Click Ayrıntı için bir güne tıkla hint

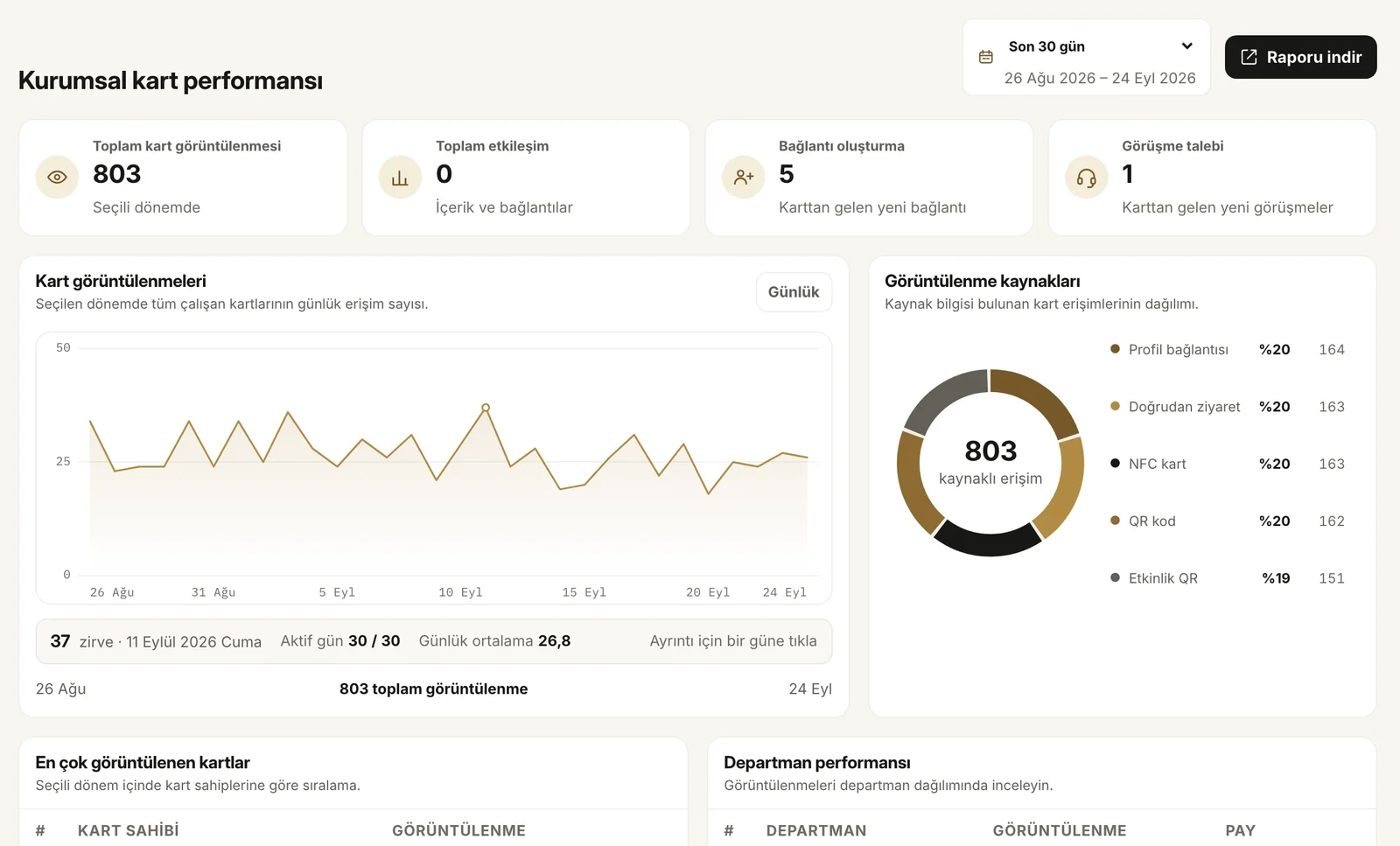[x=733, y=641]
